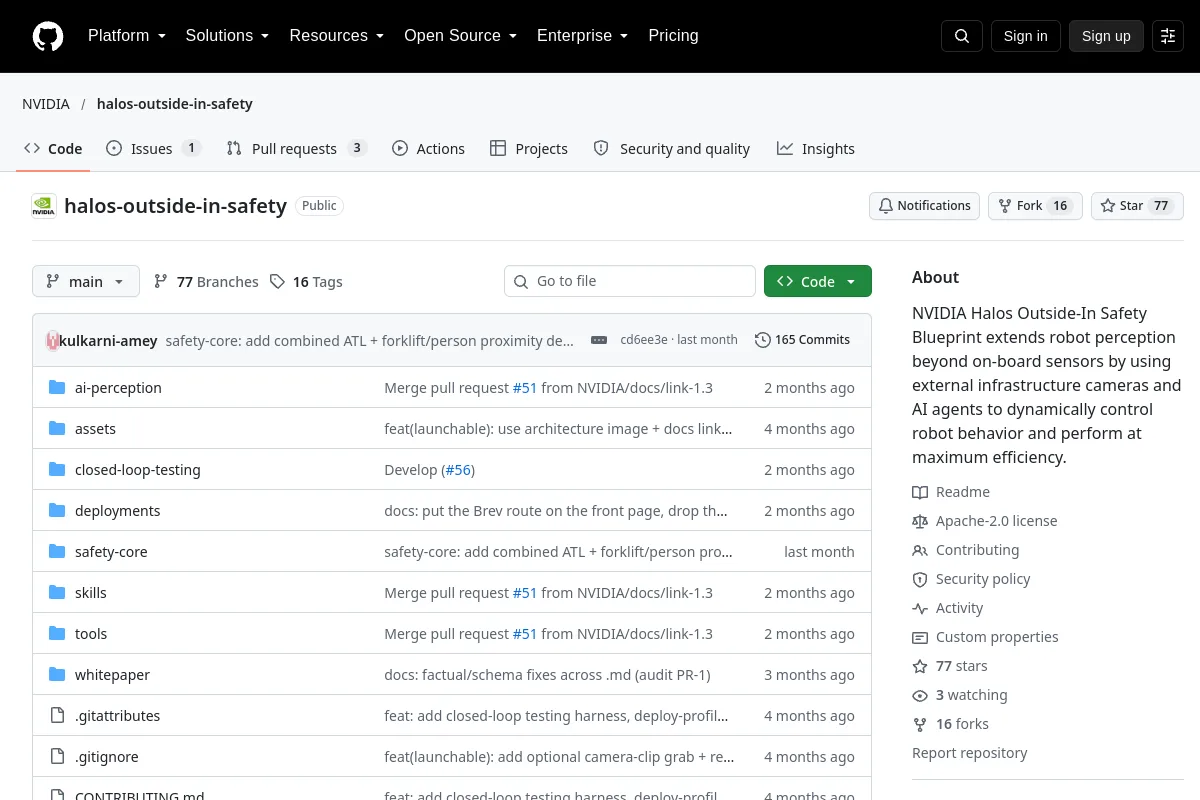Click the Contributing people icon
The height and width of the screenshot is (800, 1200).
pos(920,550)
